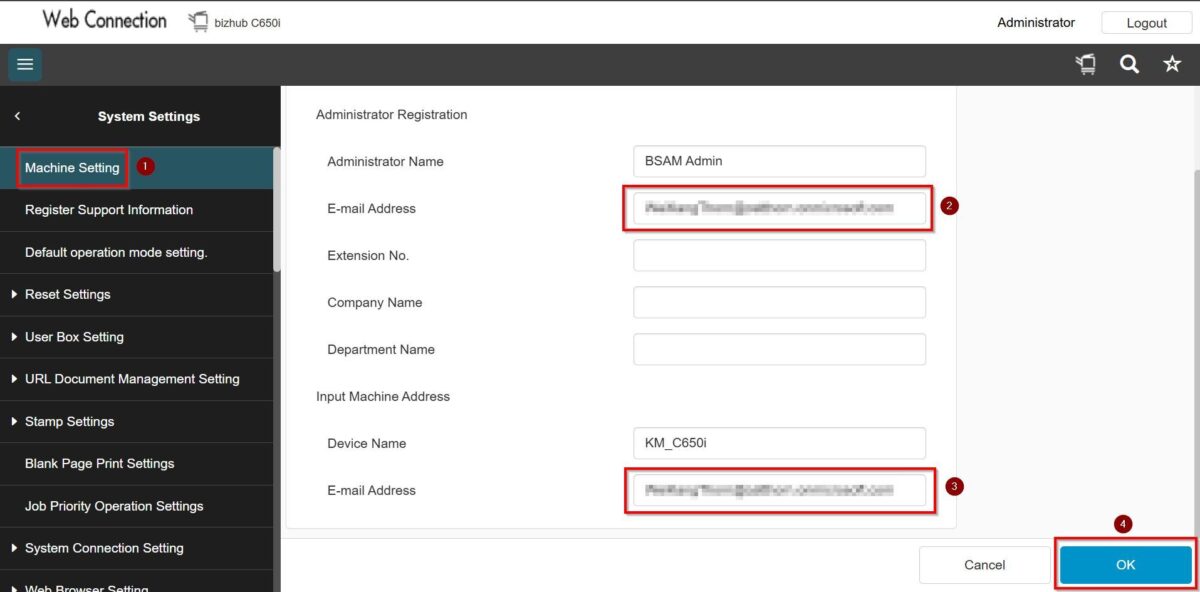
Task: Click the OK button
Action: [x=1125, y=565]
